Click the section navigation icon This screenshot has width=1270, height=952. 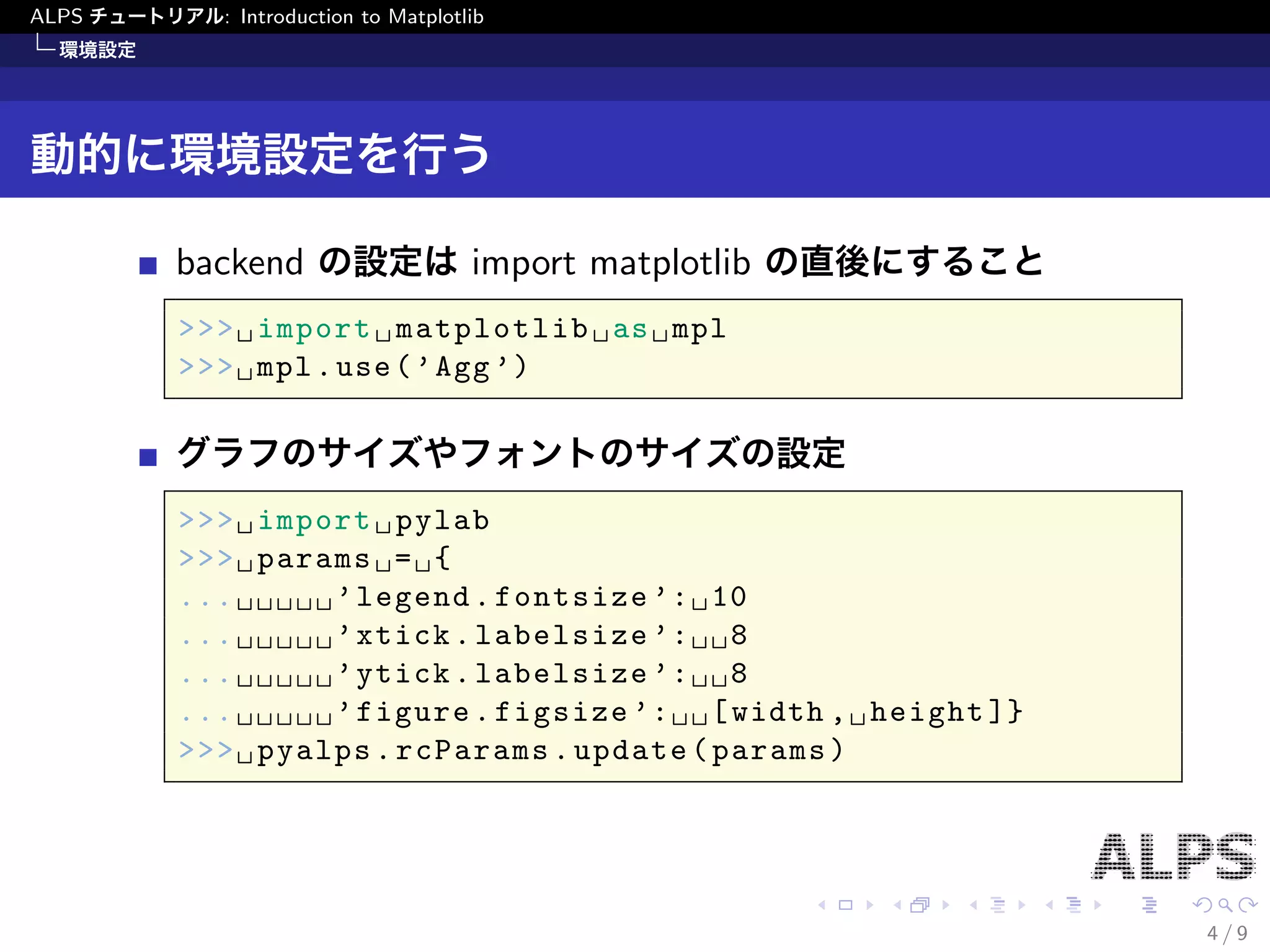pyautogui.click(x=1073, y=905)
